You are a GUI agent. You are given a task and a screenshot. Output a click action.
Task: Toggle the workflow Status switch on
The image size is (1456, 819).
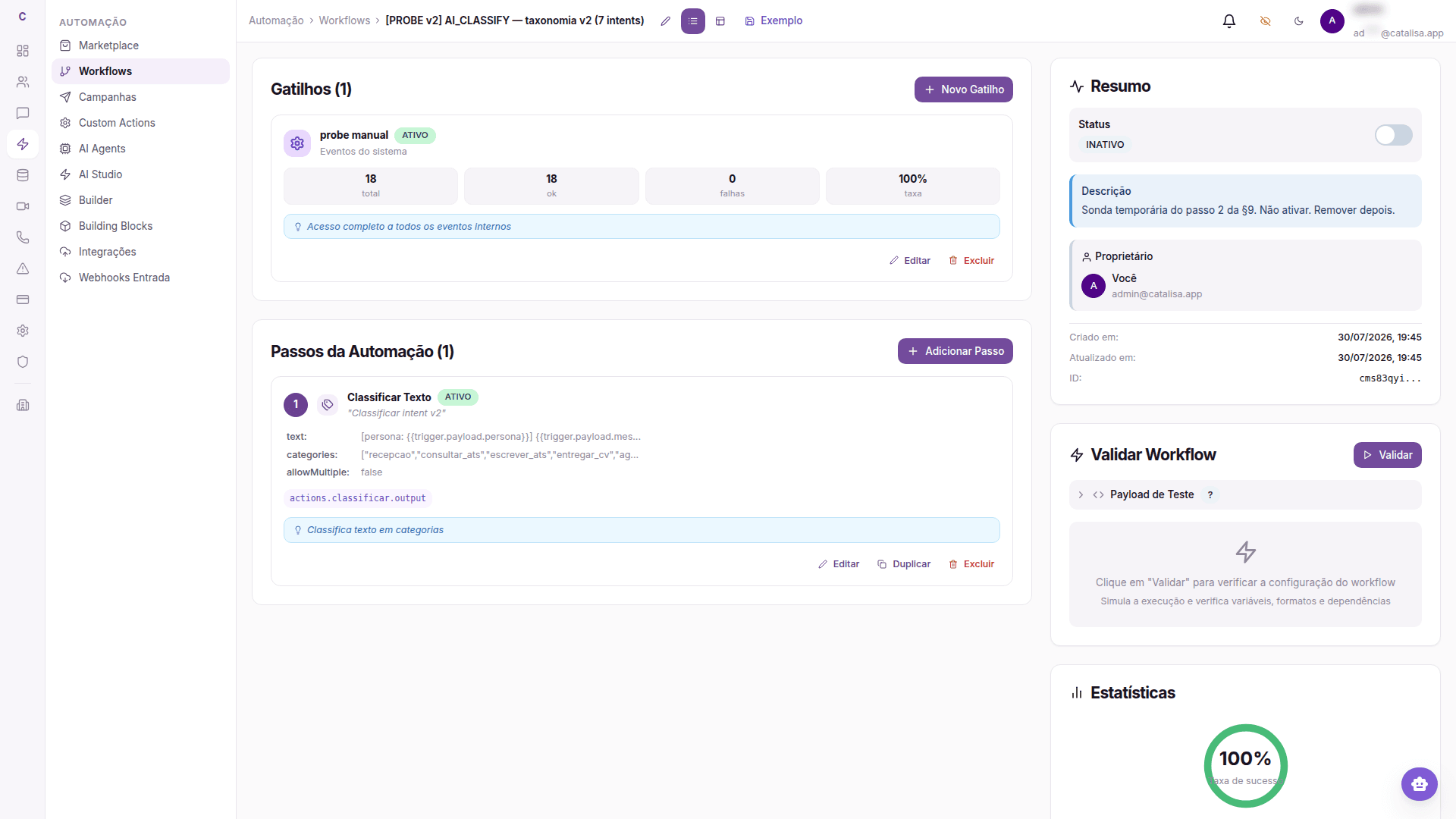click(1394, 135)
